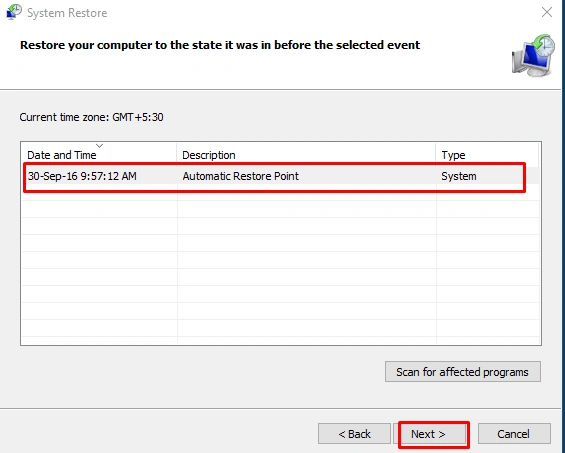Click the sort arrow above Date and Time

coord(99,146)
